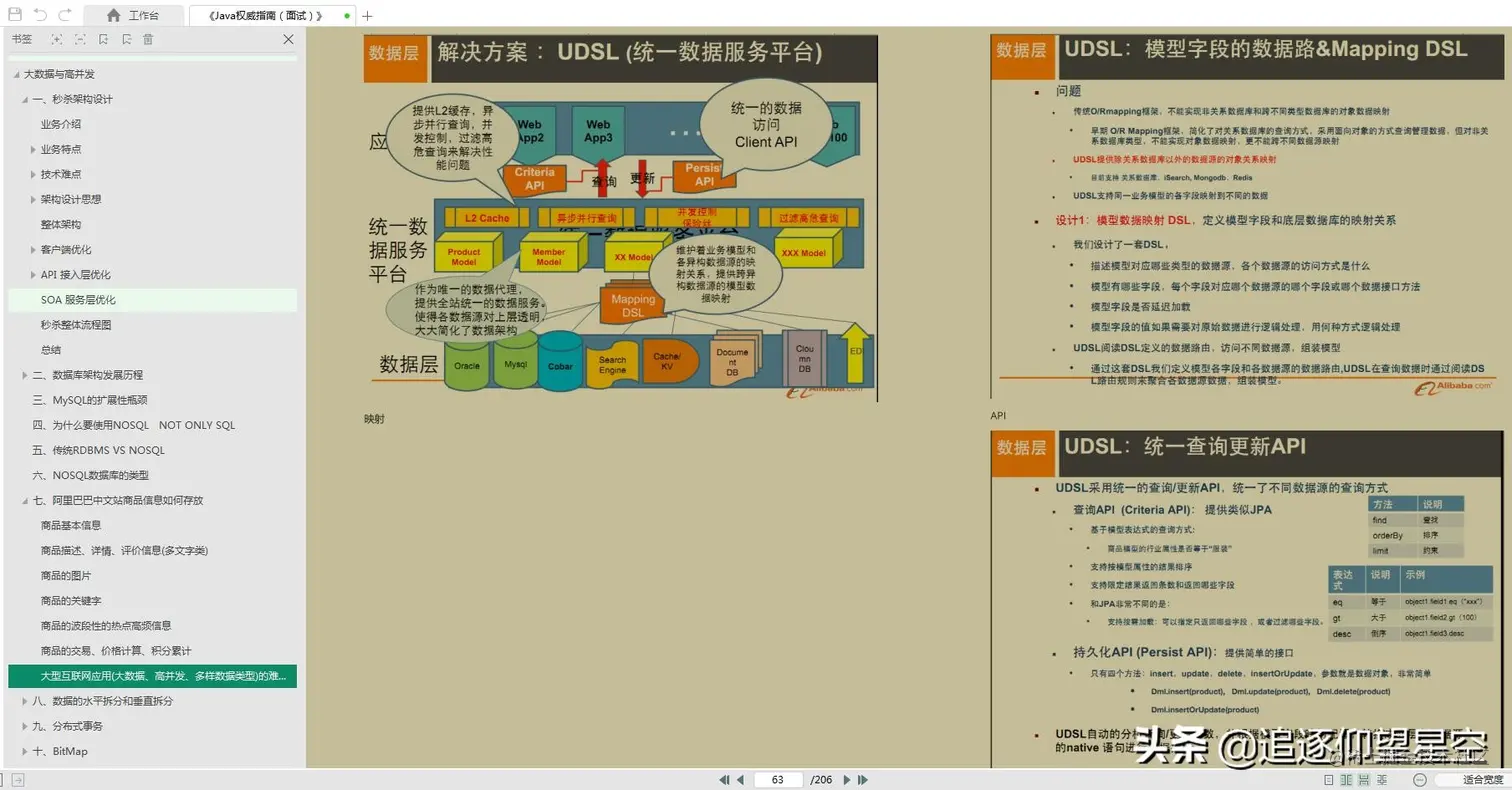Click the page number input showing 63

coord(778,780)
